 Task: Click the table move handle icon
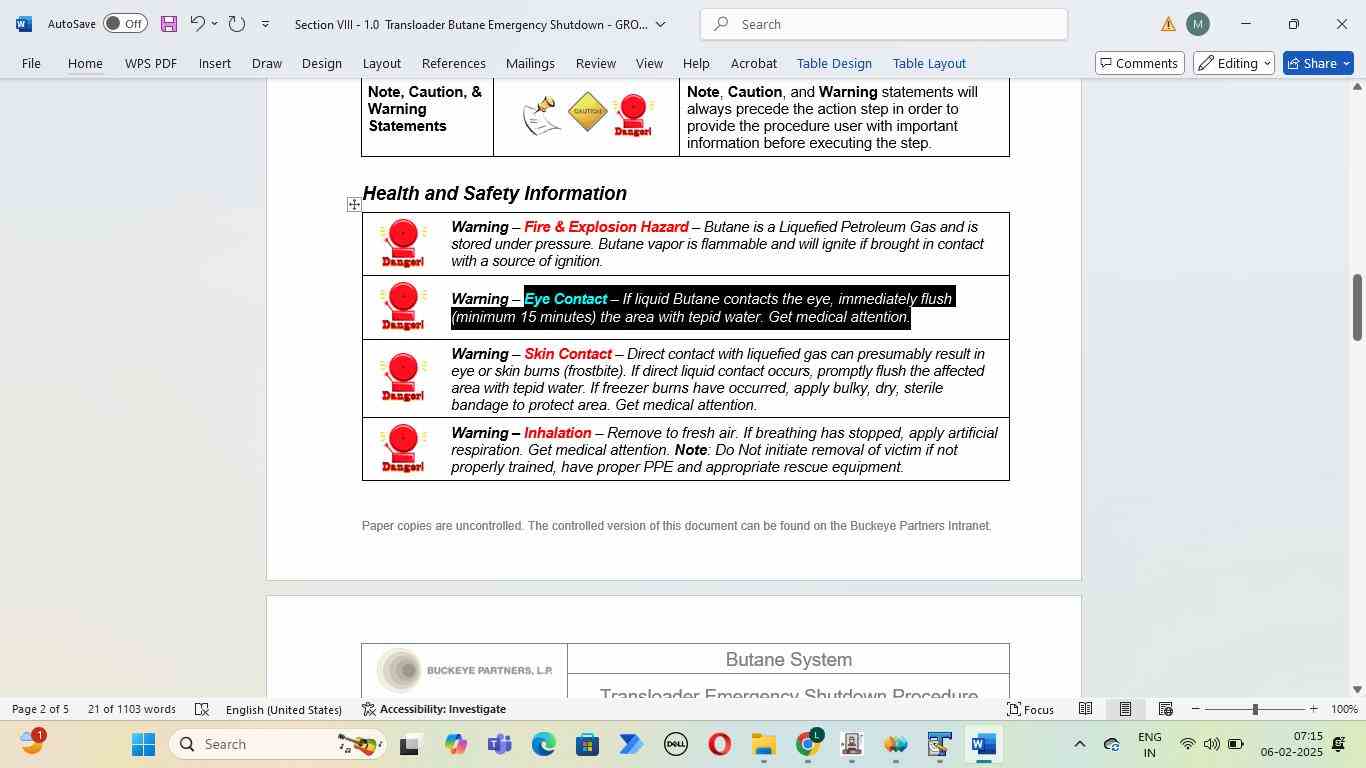click(354, 205)
